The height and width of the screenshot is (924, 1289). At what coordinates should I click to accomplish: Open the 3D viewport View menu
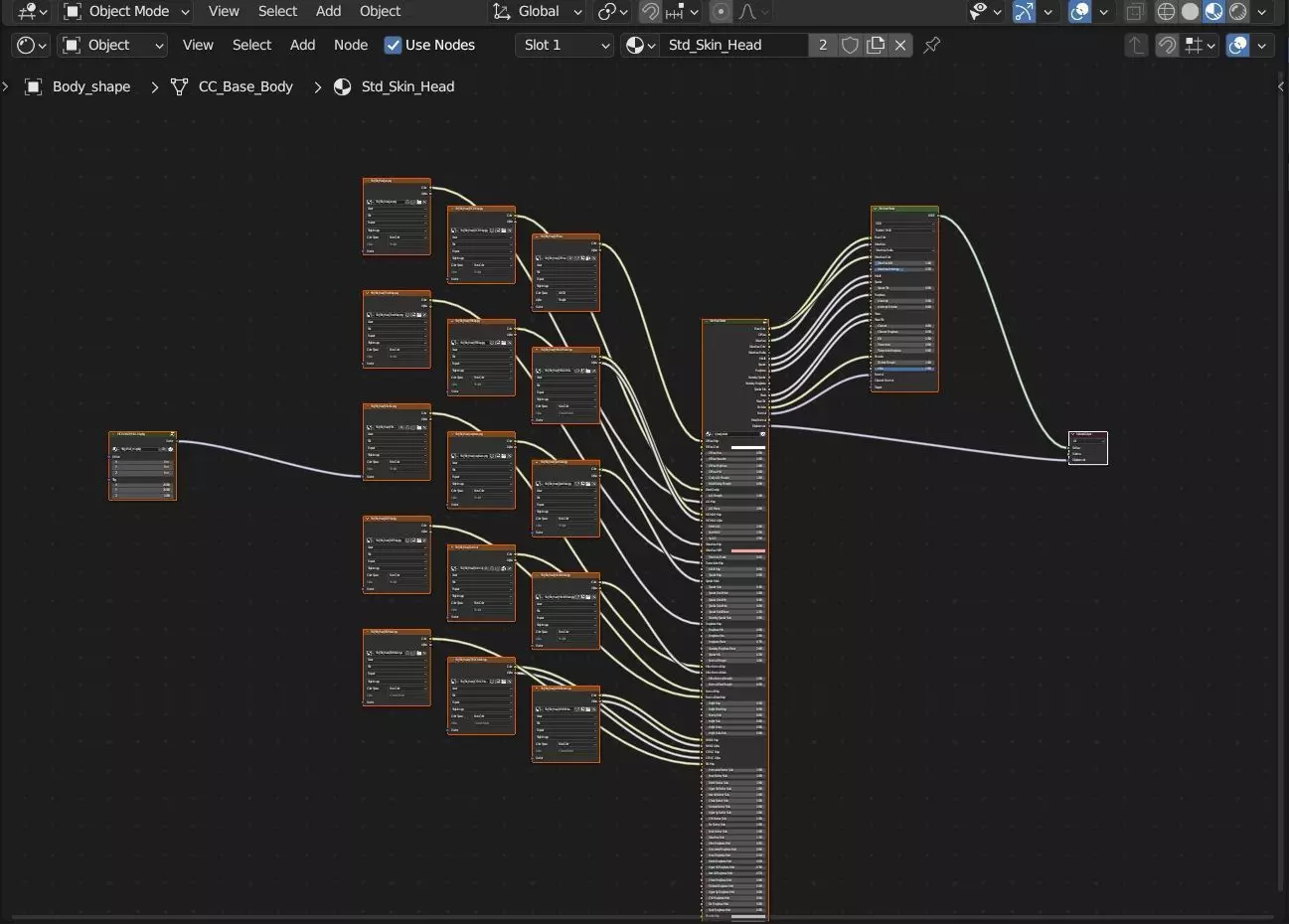coord(224,11)
